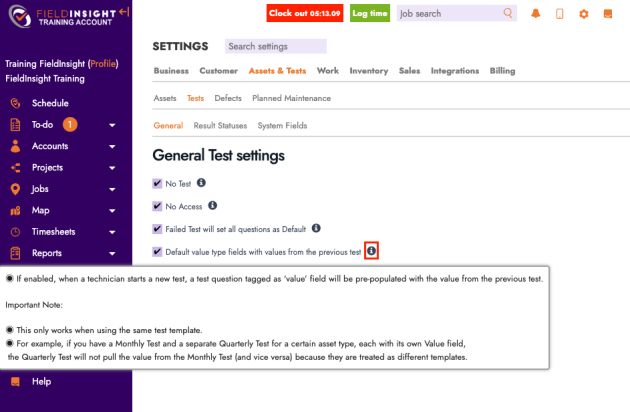Show info for No Test setting

coord(201,183)
